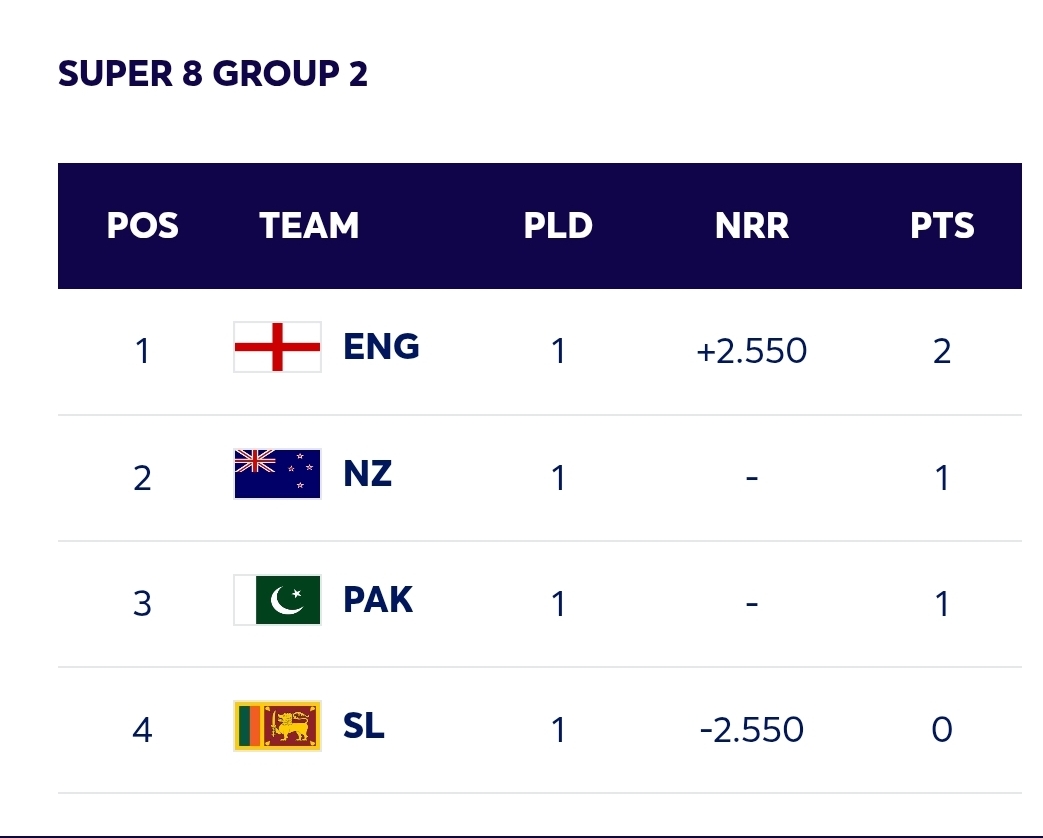The height and width of the screenshot is (838, 1043).
Task: Click New Zealand's played matches value
Action: (x=558, y=478)
